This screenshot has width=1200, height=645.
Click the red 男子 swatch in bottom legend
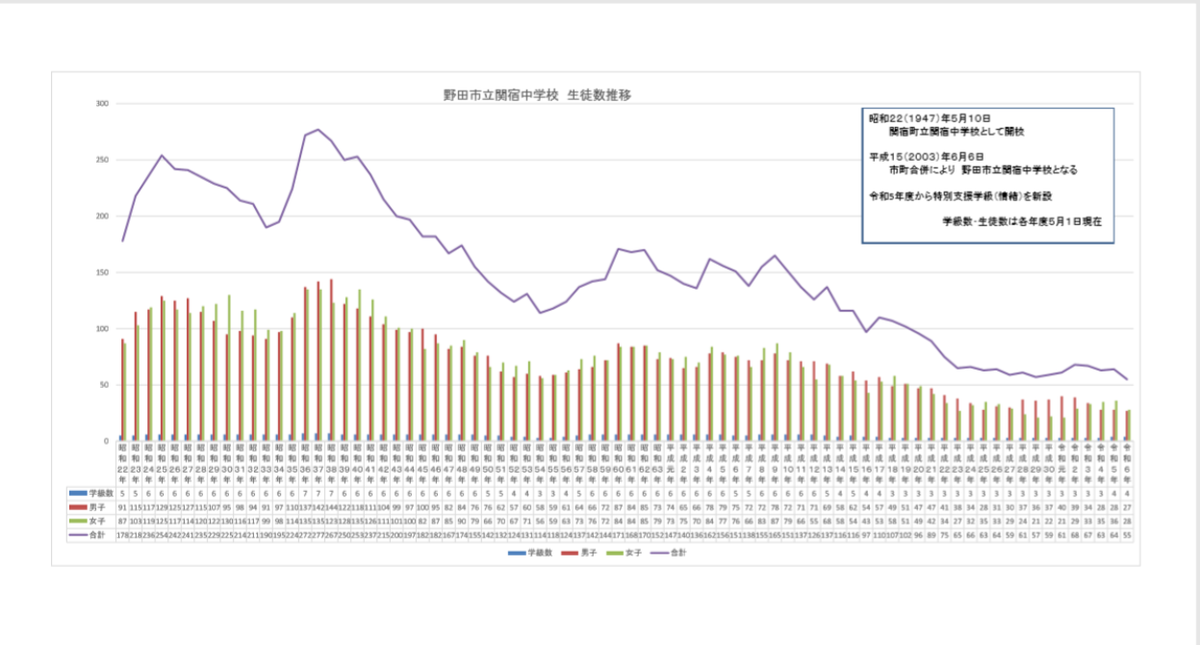[568, 553]
